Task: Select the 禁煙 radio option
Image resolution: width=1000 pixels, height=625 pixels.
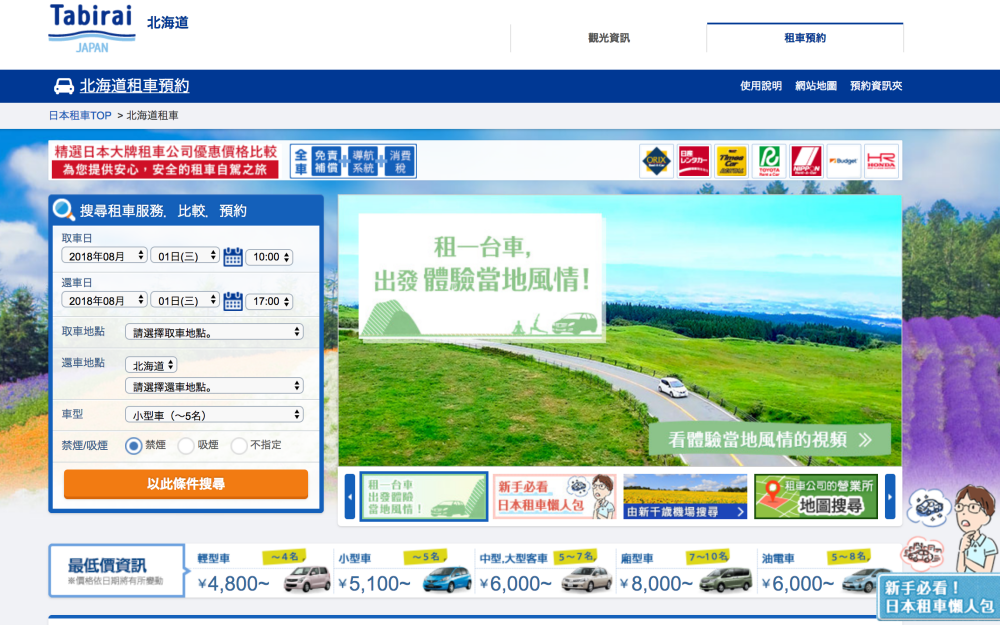Action: click(133, 445)
